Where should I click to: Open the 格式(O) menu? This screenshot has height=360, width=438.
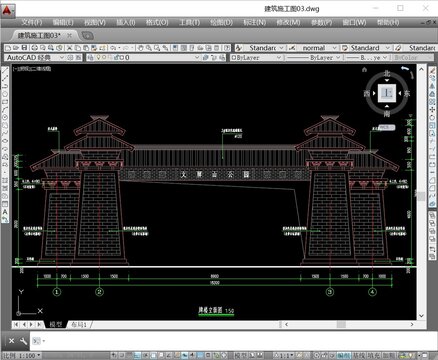click(x=157, y=22)
